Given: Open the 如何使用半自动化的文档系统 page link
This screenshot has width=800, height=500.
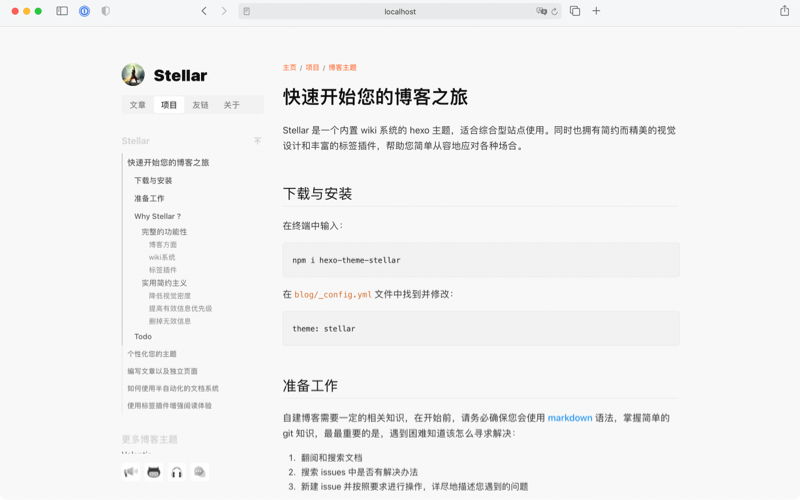Looking at the screenshot, I should coord(173,388).
